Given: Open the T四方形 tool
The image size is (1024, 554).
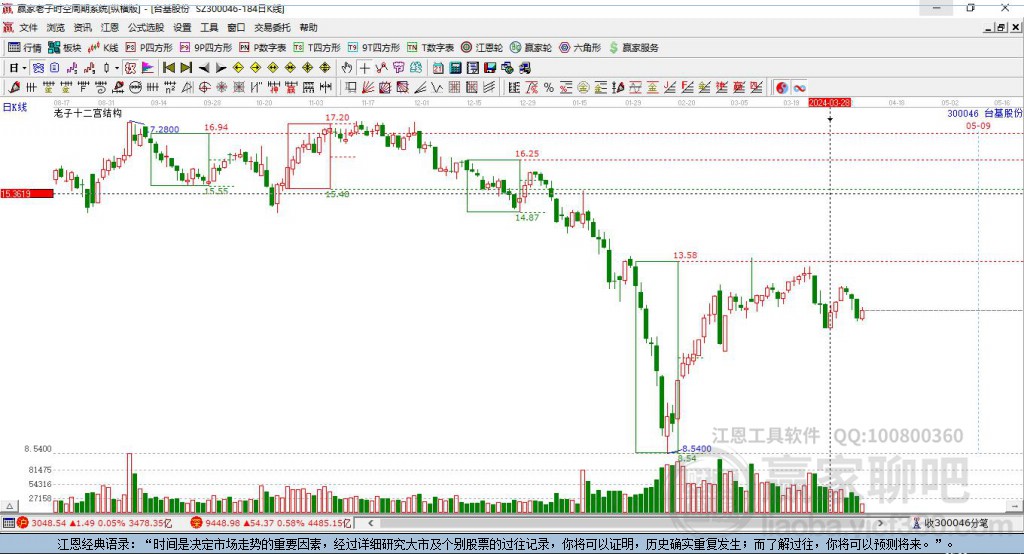Looking at the screenshot, I should 317,48.
